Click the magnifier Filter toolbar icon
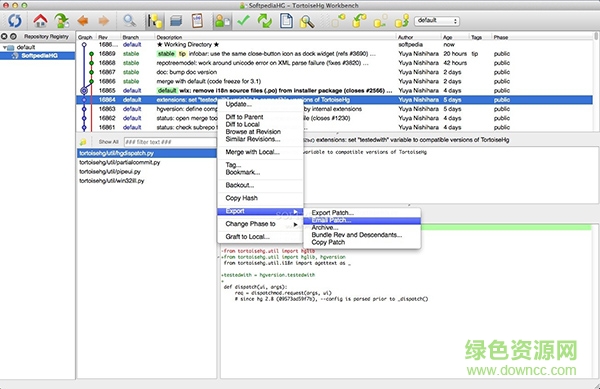Screen dimensions: 600x389 [x=129, y=21]
